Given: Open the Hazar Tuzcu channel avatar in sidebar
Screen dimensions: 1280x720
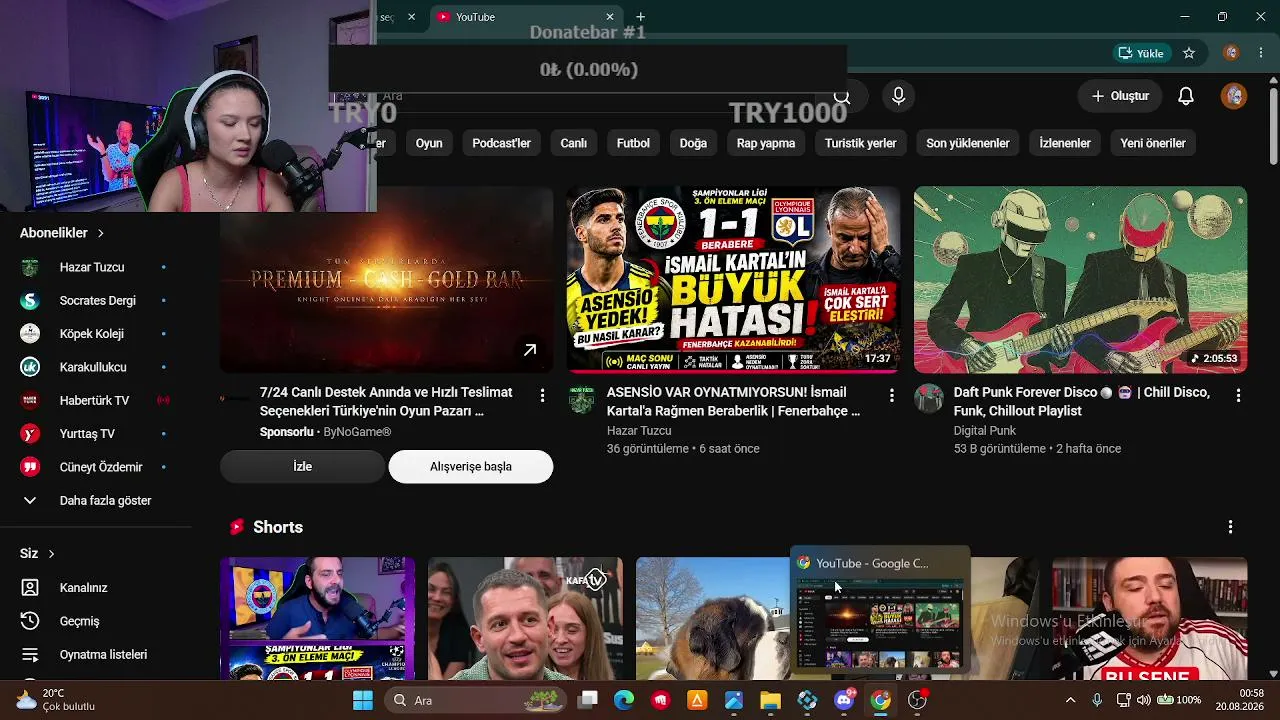Looking at the screenshot, I should [30, 267].
